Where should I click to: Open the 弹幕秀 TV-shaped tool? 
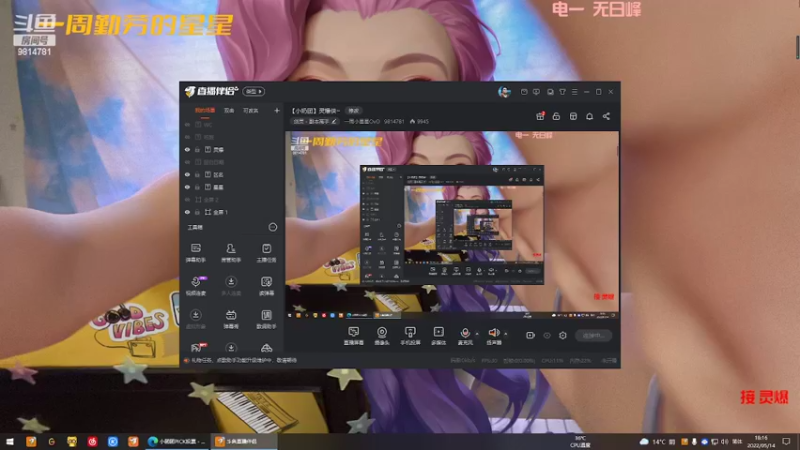coord(231,319)
